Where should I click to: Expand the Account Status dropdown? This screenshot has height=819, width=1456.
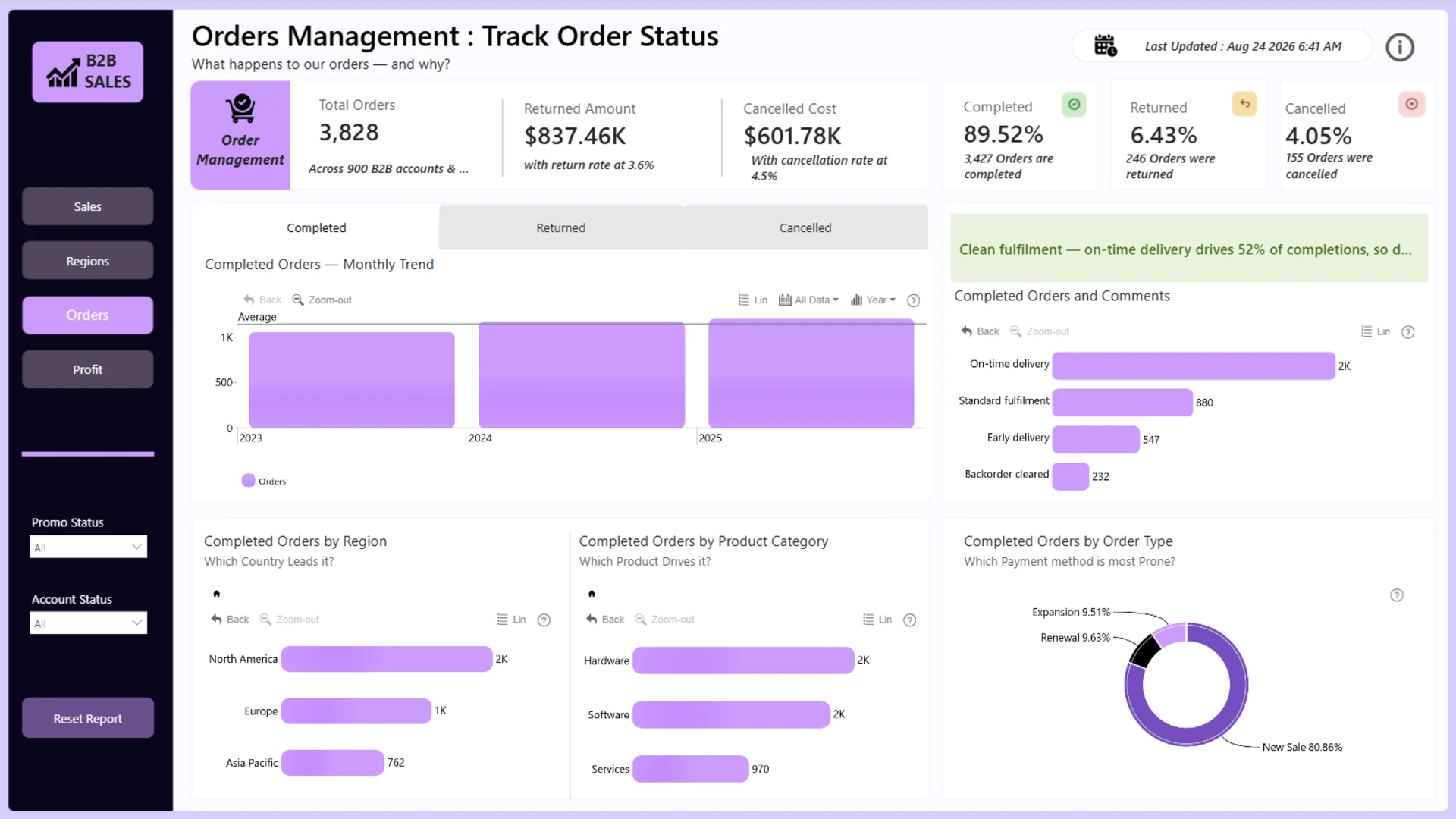[x=88, y=623]
